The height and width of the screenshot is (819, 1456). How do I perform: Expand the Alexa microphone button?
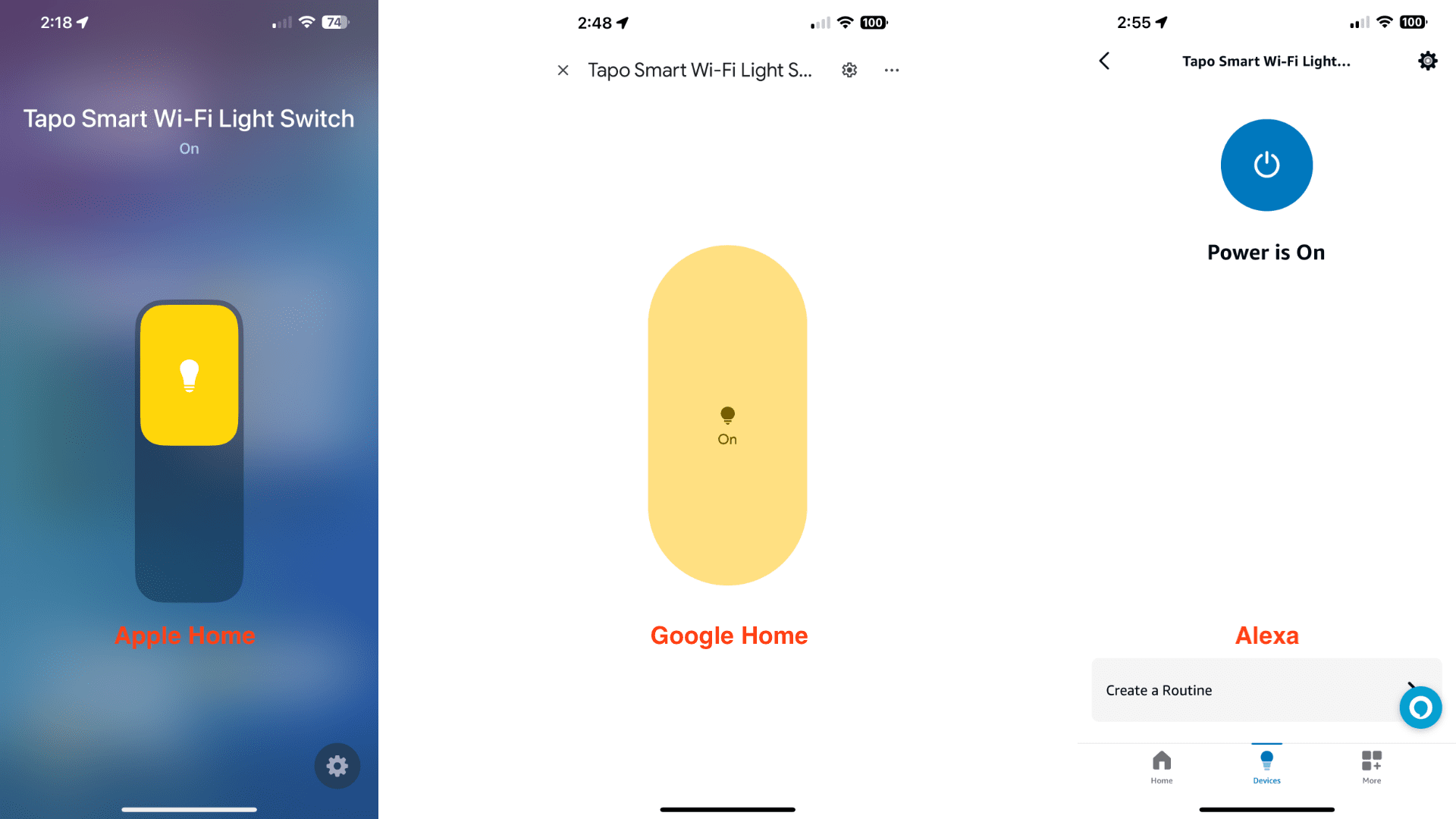pos(1423,708)
